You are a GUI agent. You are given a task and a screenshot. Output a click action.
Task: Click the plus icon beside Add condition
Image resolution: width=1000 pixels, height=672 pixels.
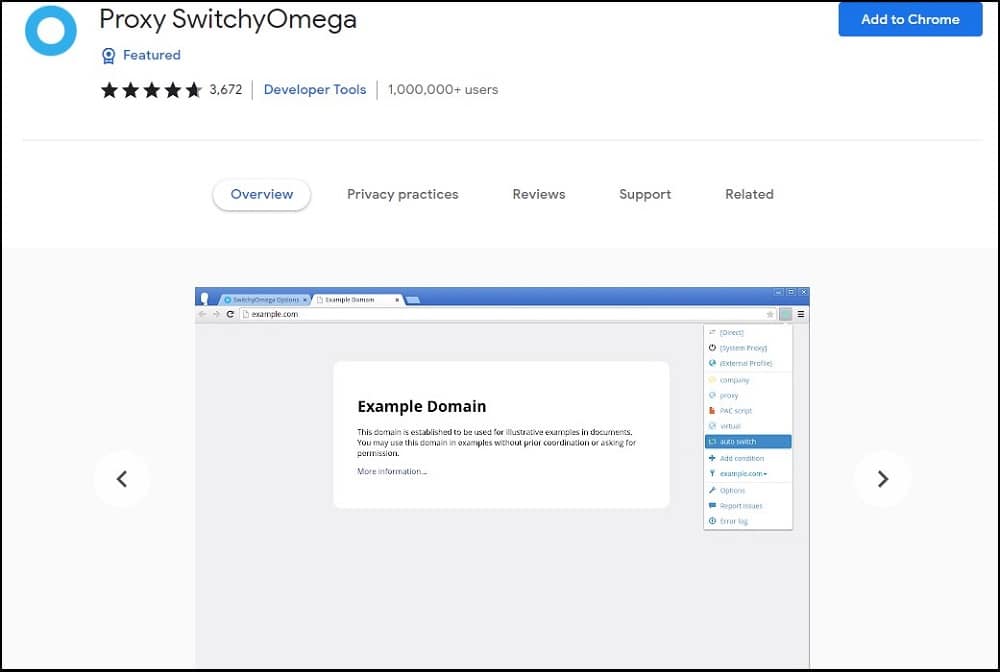(x=712, y=458)
